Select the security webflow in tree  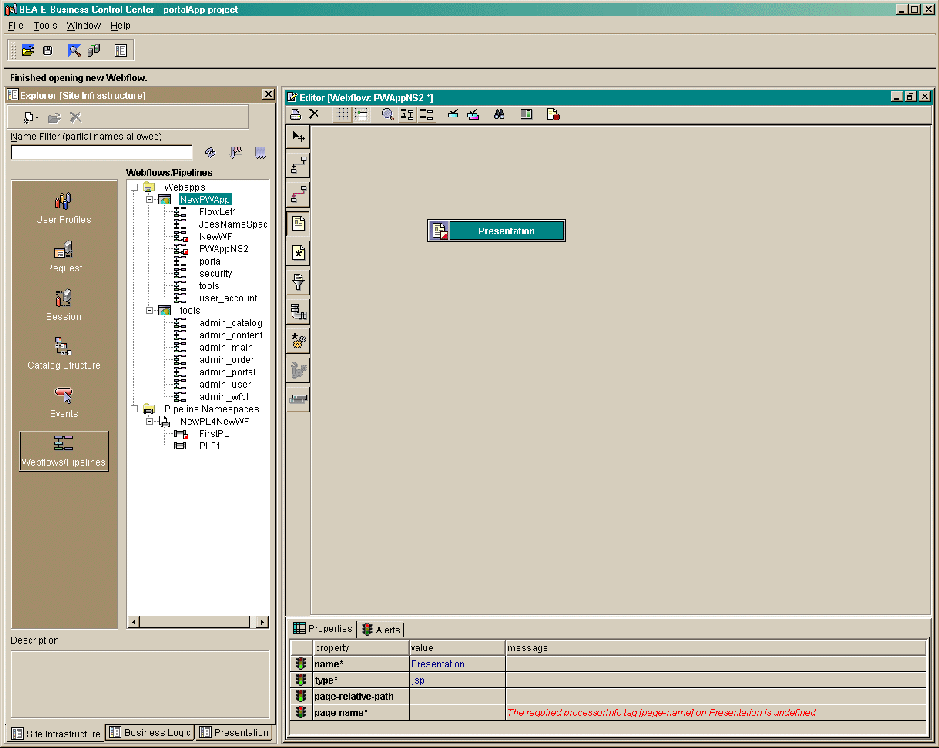[x=216, y=273]
